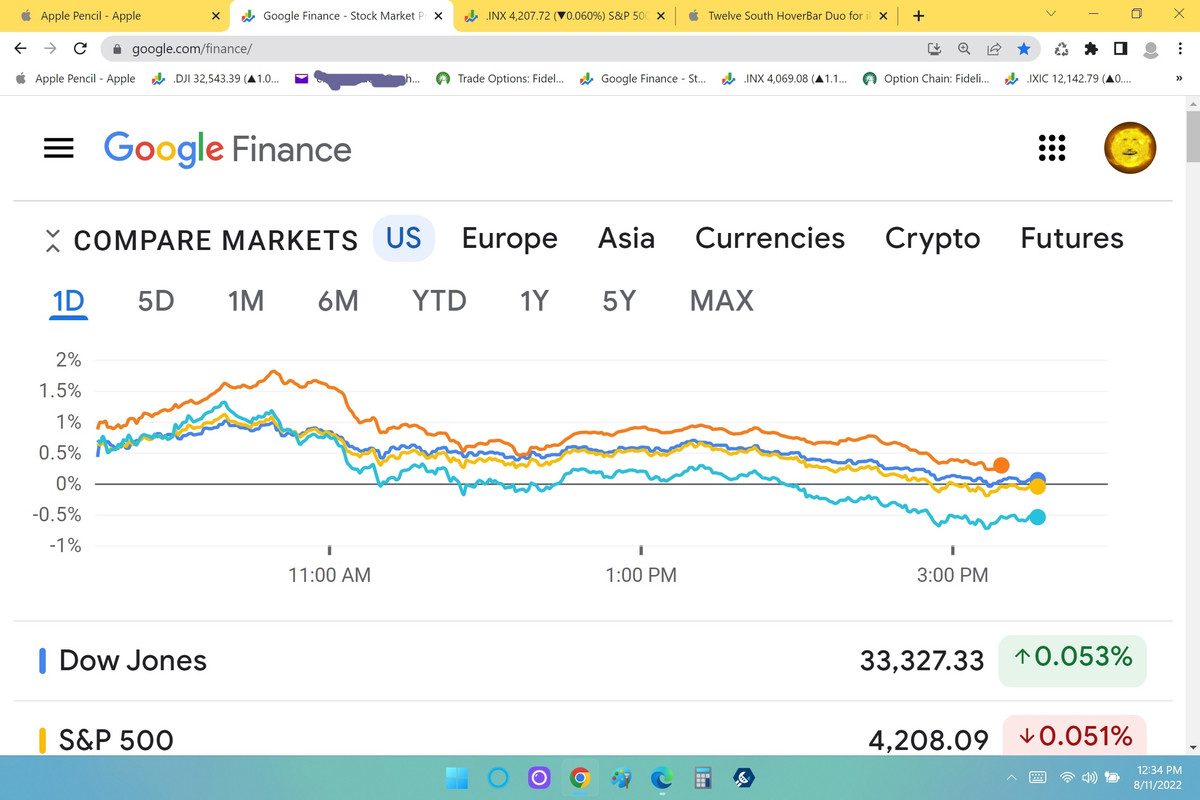This screenshot has width=1200, height=800.
Task: Set chart range to MAX
Action: pos(722,301)
